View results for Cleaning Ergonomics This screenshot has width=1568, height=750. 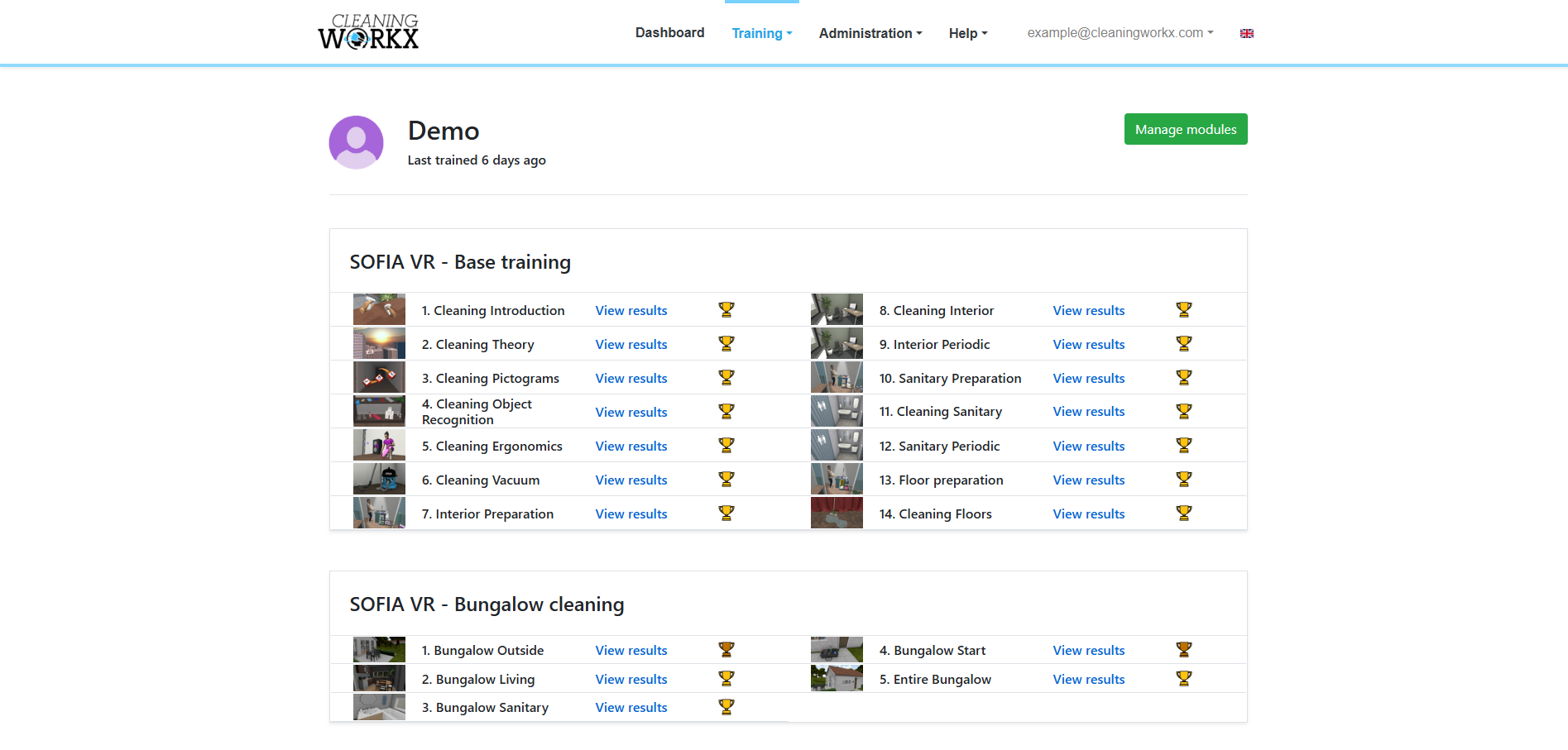(631, 446)
